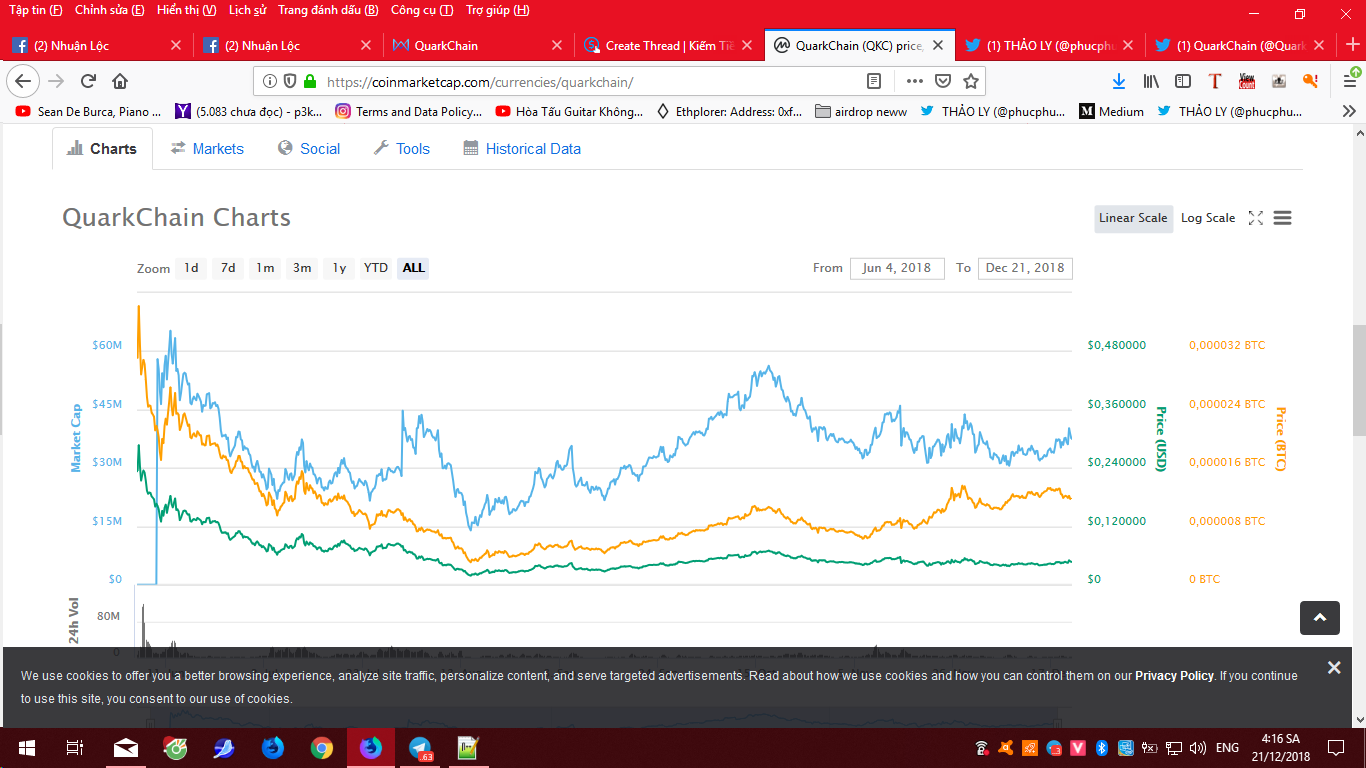Open the airdrop neww bookmark folder
This screenshot has width=1366, height=768.
point(861,111)
